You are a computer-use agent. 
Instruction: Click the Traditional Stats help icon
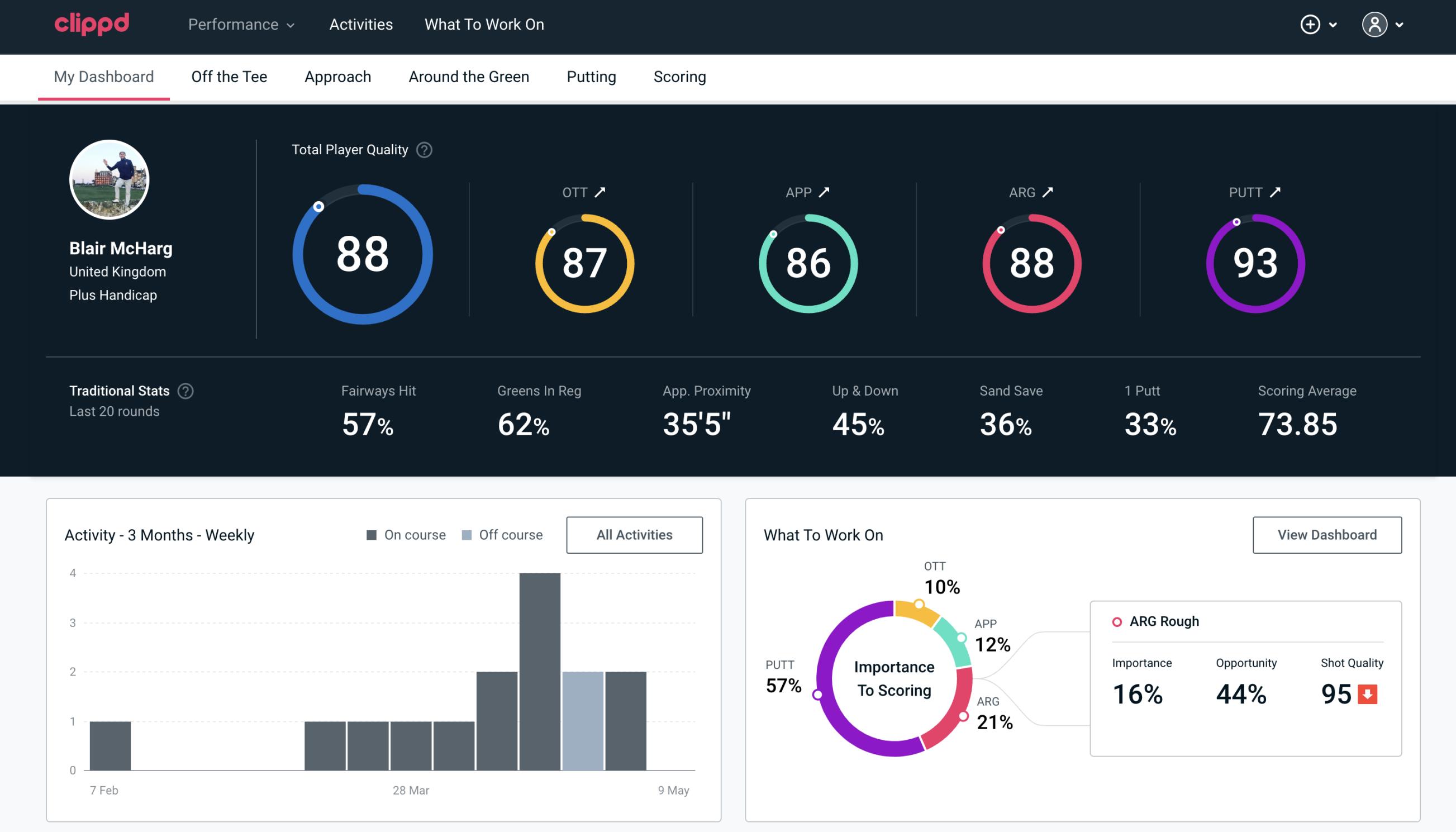pyautogui.click(x=186, y=391)
